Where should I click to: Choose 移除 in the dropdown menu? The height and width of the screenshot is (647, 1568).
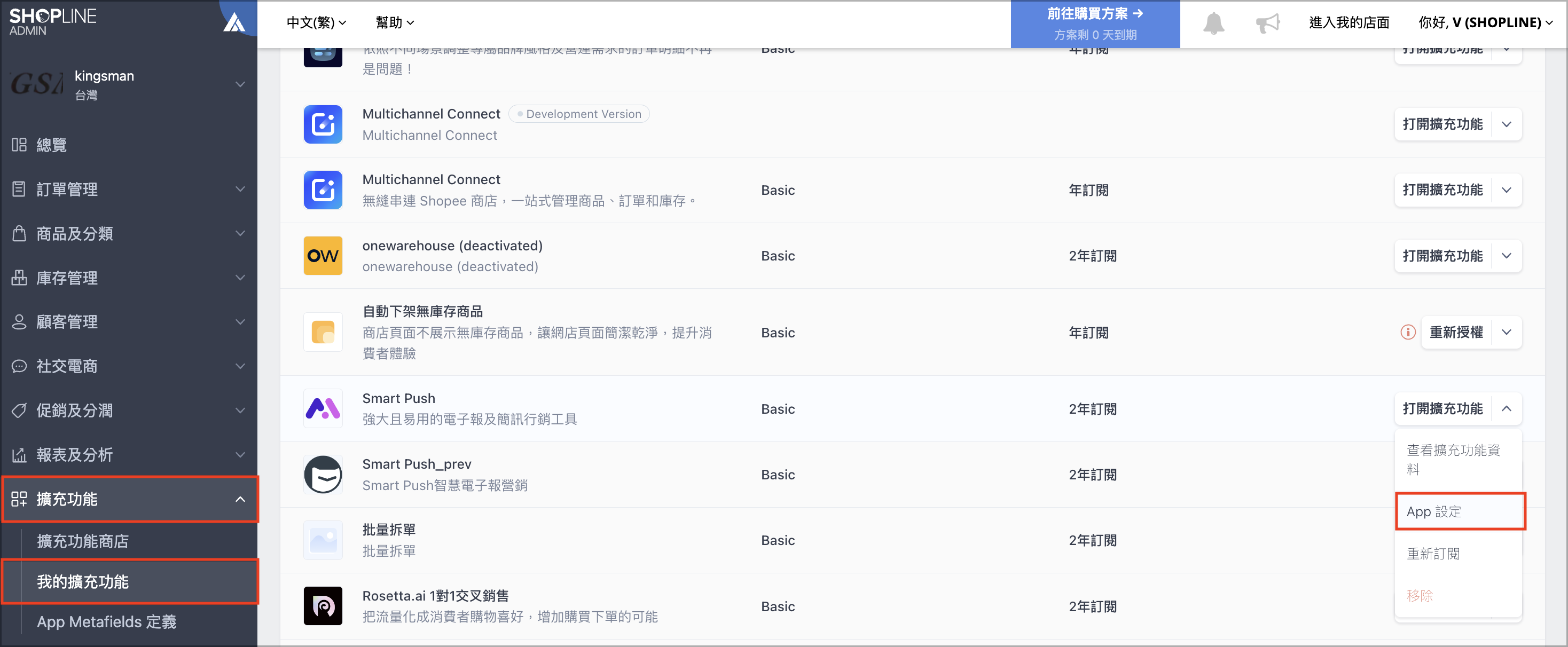pyautogui.click(x=1420, y=595)
